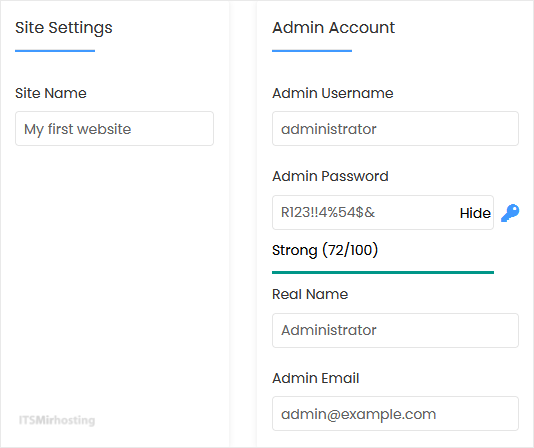The image size is (534, 448).
Task: Click the Strong (72/100) strength label
Action: (325, 250)
